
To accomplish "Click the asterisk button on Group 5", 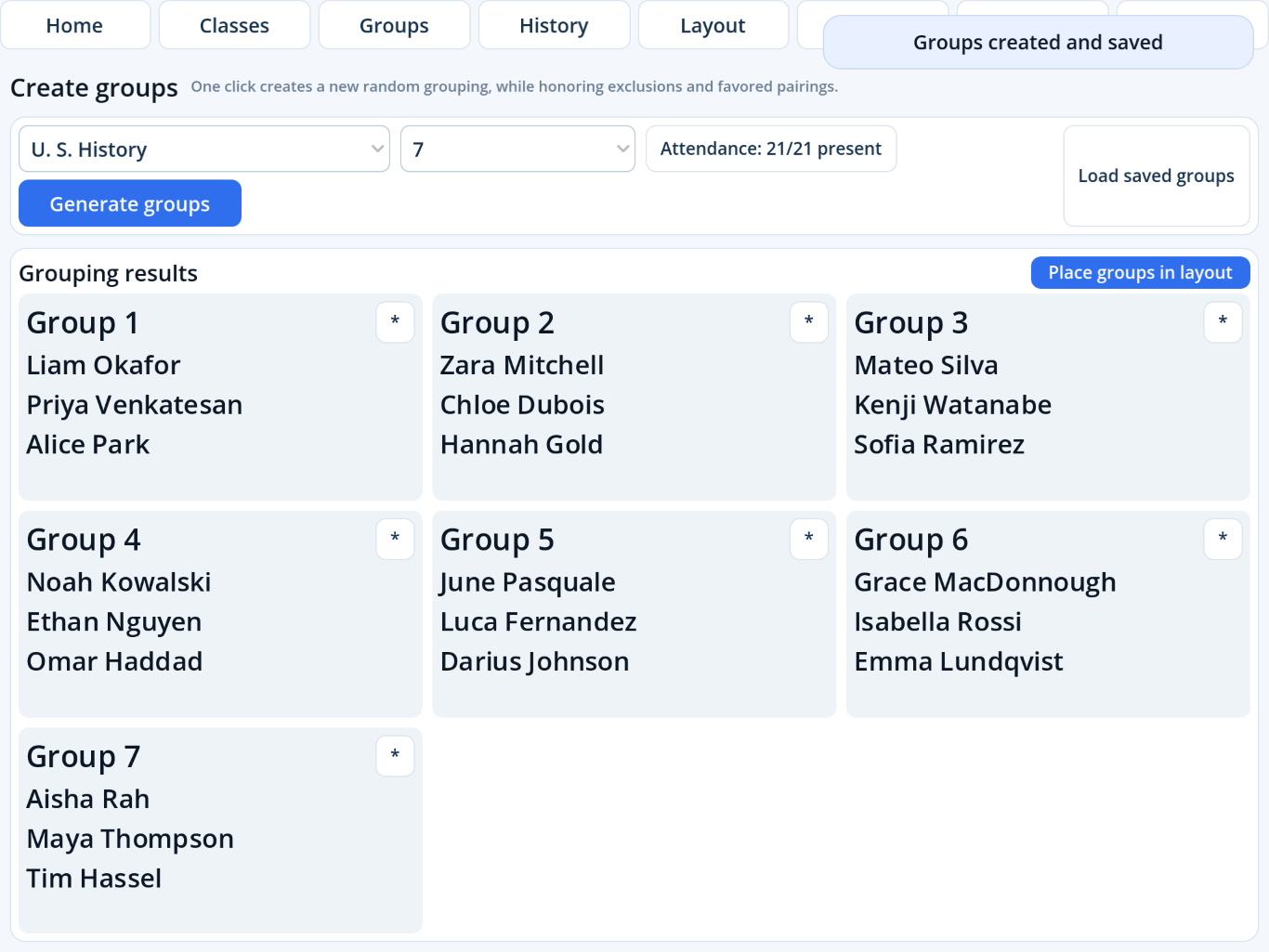I will (809, 540).
